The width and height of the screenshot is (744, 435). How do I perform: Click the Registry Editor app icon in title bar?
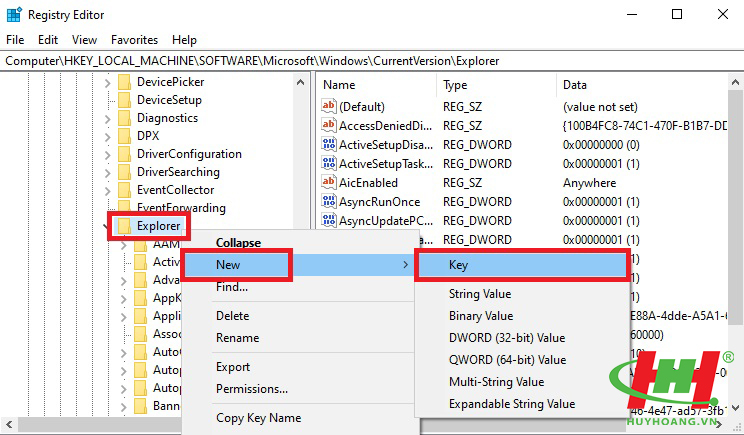click(14, 15)
